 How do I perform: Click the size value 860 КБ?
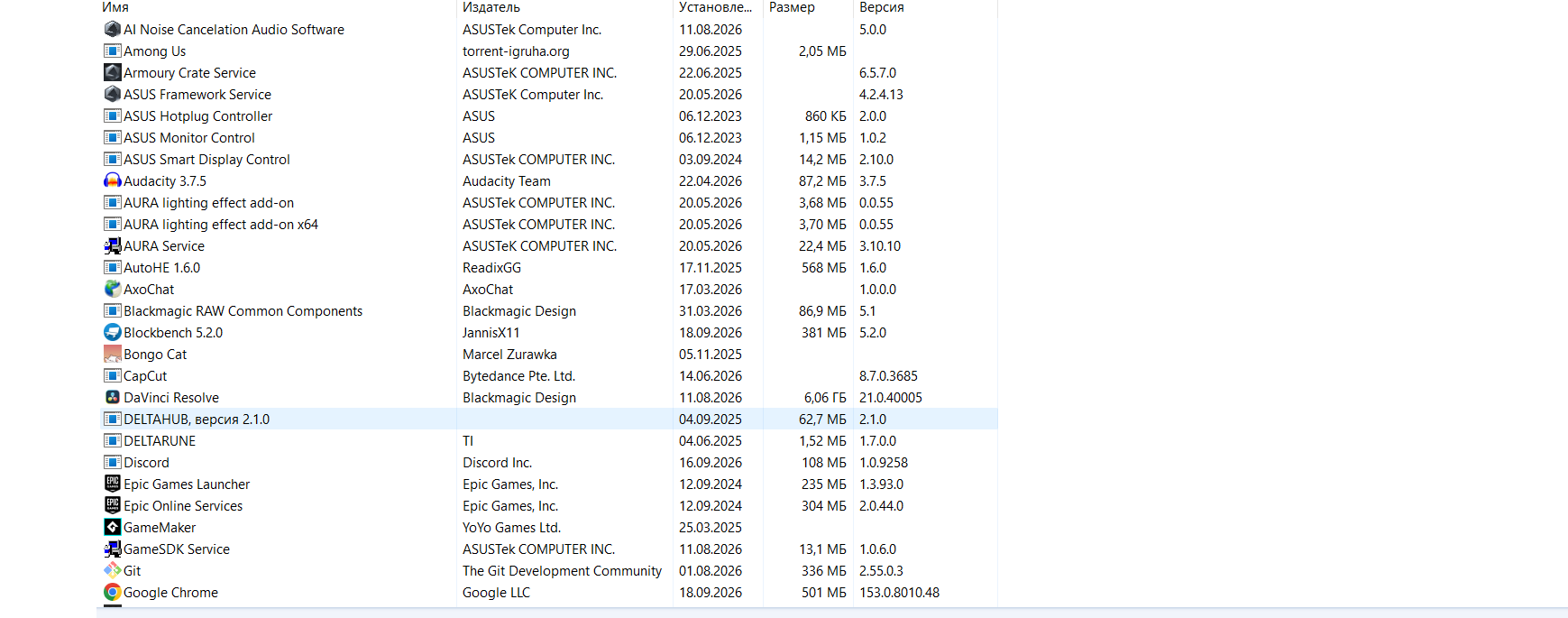pyautogui.click(x=826, y=115)
